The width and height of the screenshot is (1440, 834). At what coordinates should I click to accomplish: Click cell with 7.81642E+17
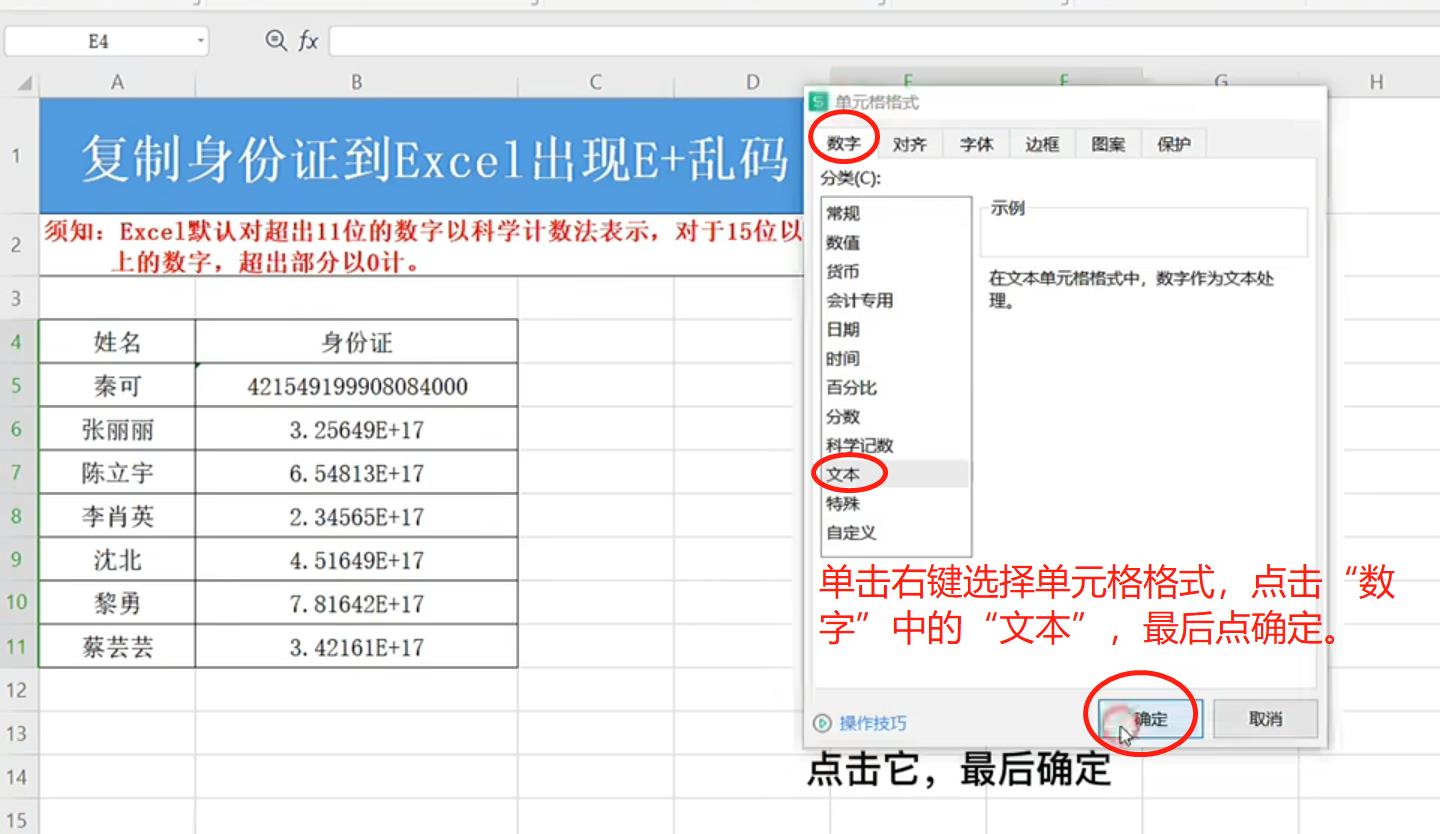pos(356,603)
